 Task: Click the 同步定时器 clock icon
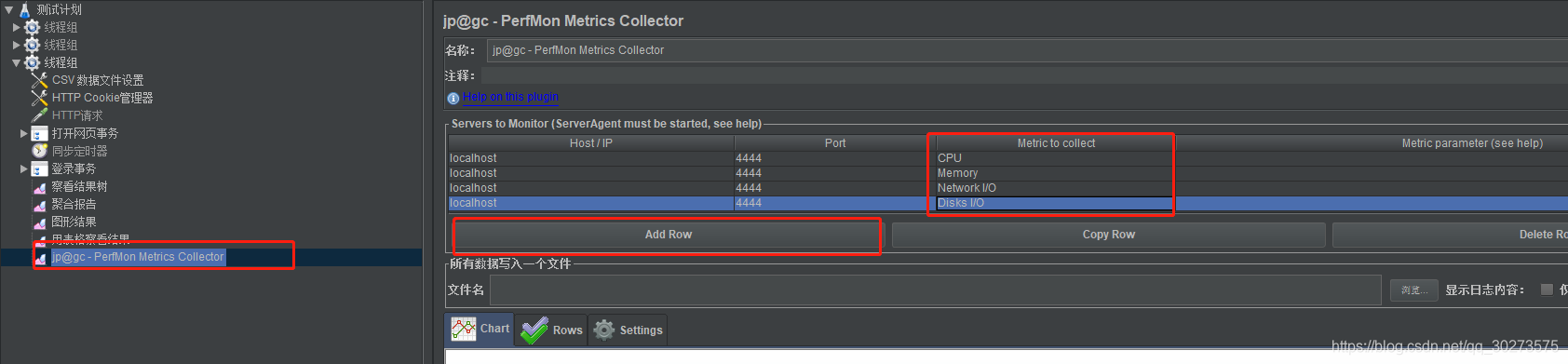point(39,151)
